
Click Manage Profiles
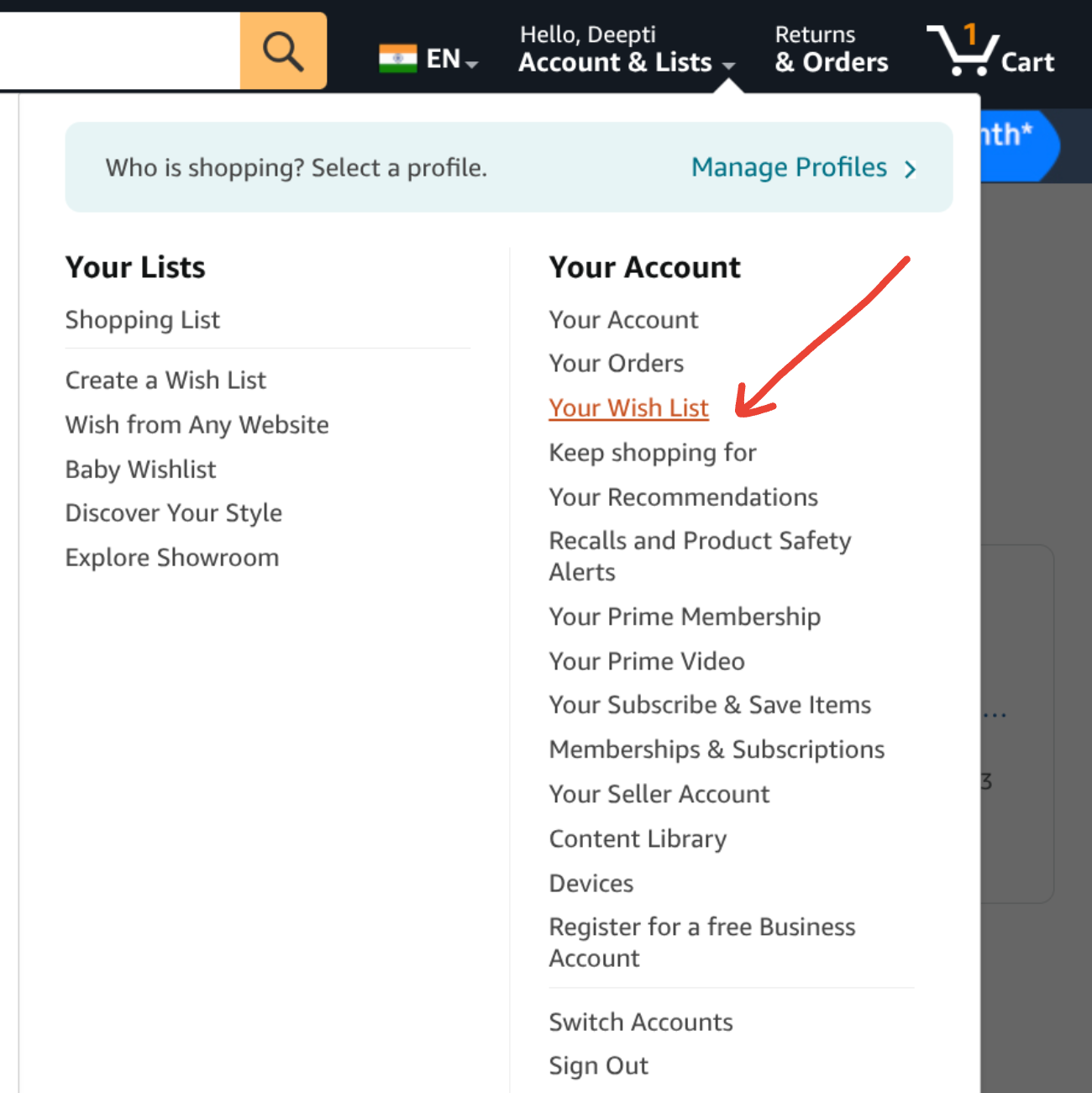788,167
